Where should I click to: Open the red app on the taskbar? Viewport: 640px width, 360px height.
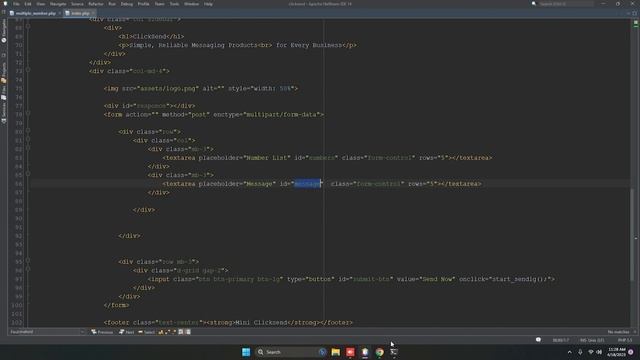click(x=350, y=352)
